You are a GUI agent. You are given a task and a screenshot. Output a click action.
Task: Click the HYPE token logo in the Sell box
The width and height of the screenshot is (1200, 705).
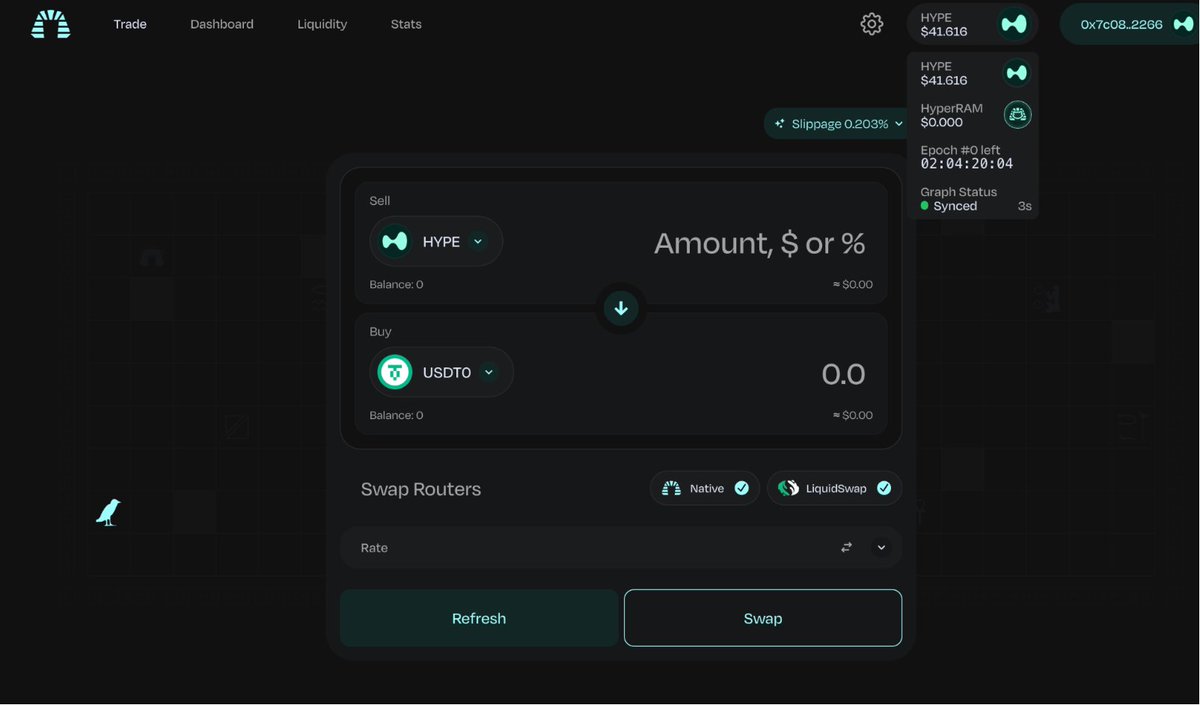(395, 242)
